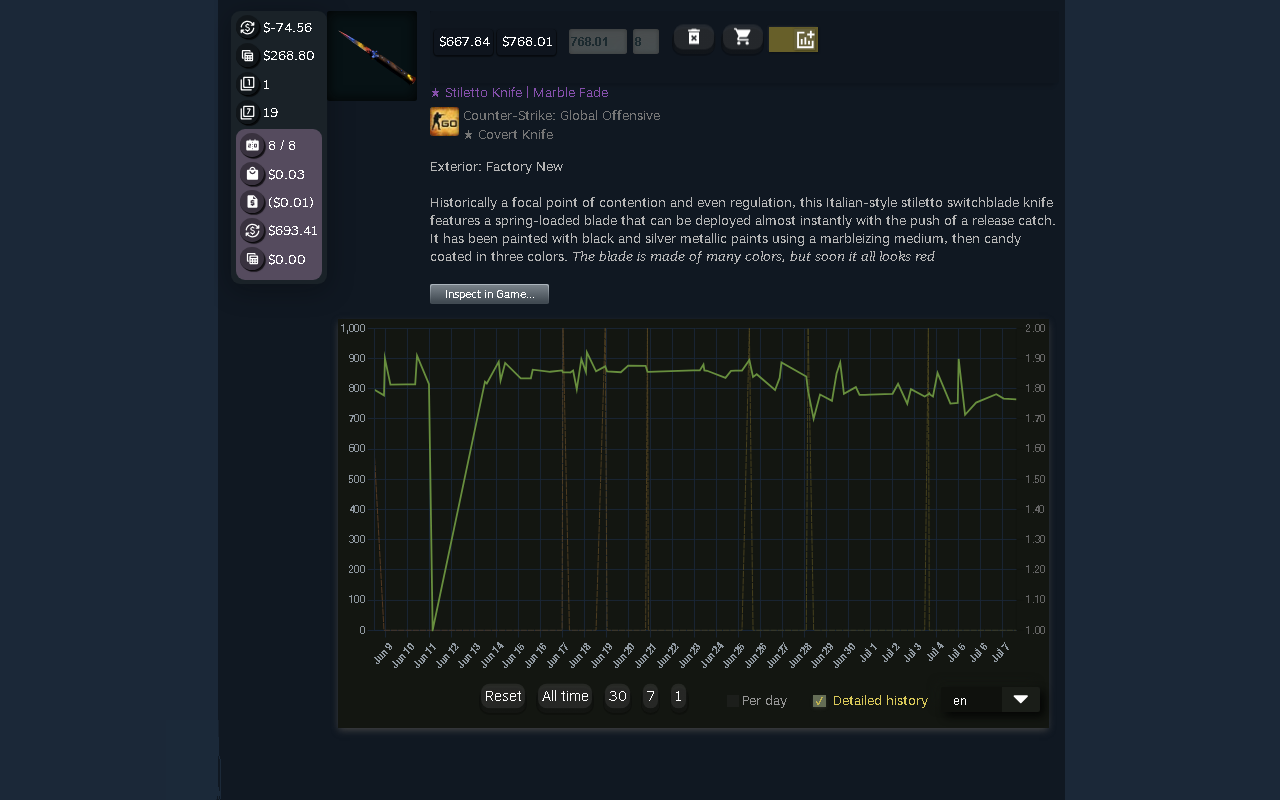
Task: Click the trash delete button
Action: coord(694,38)
